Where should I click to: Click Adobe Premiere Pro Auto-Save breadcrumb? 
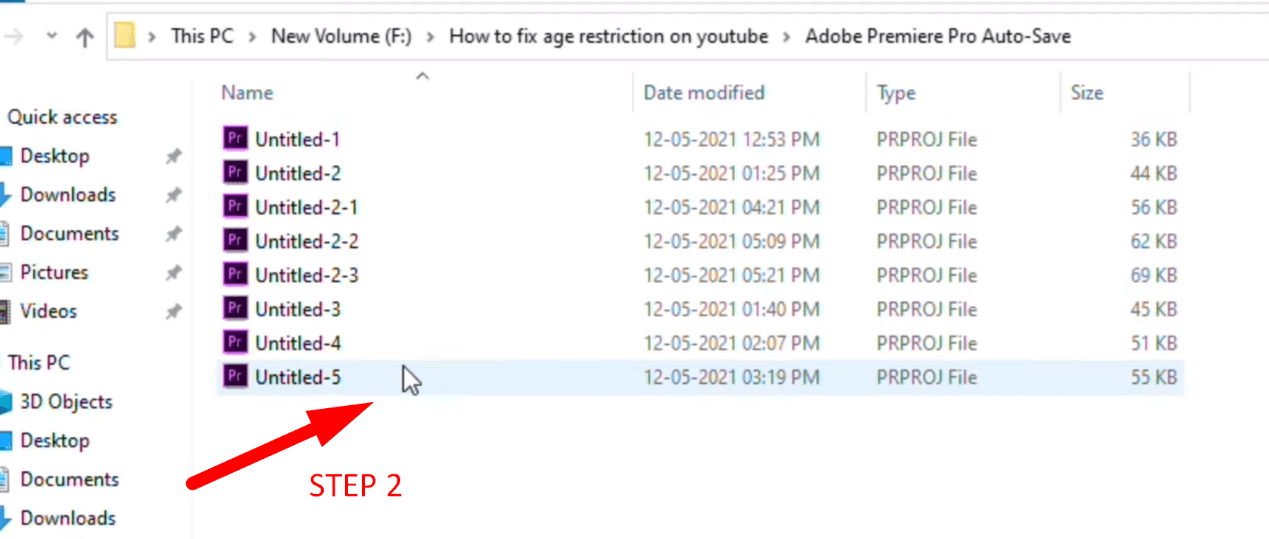(938, 36)
